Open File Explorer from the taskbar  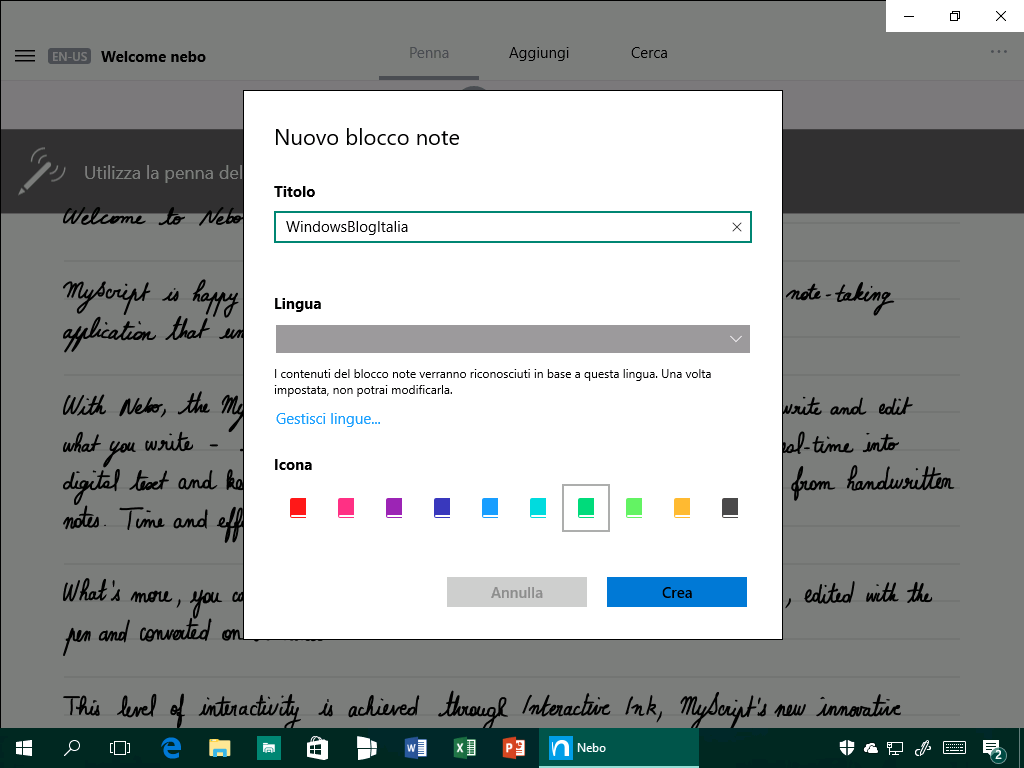(x=219, y=748)
